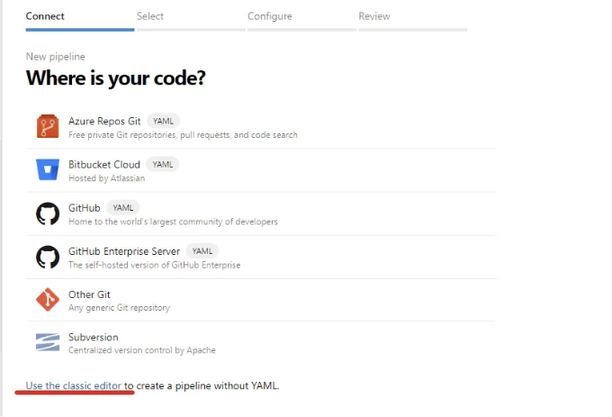Viewport: 612px width, 417px height.
Task: Click YAML badge beside GitHub Enterprise Server
Action: [202, 251]
